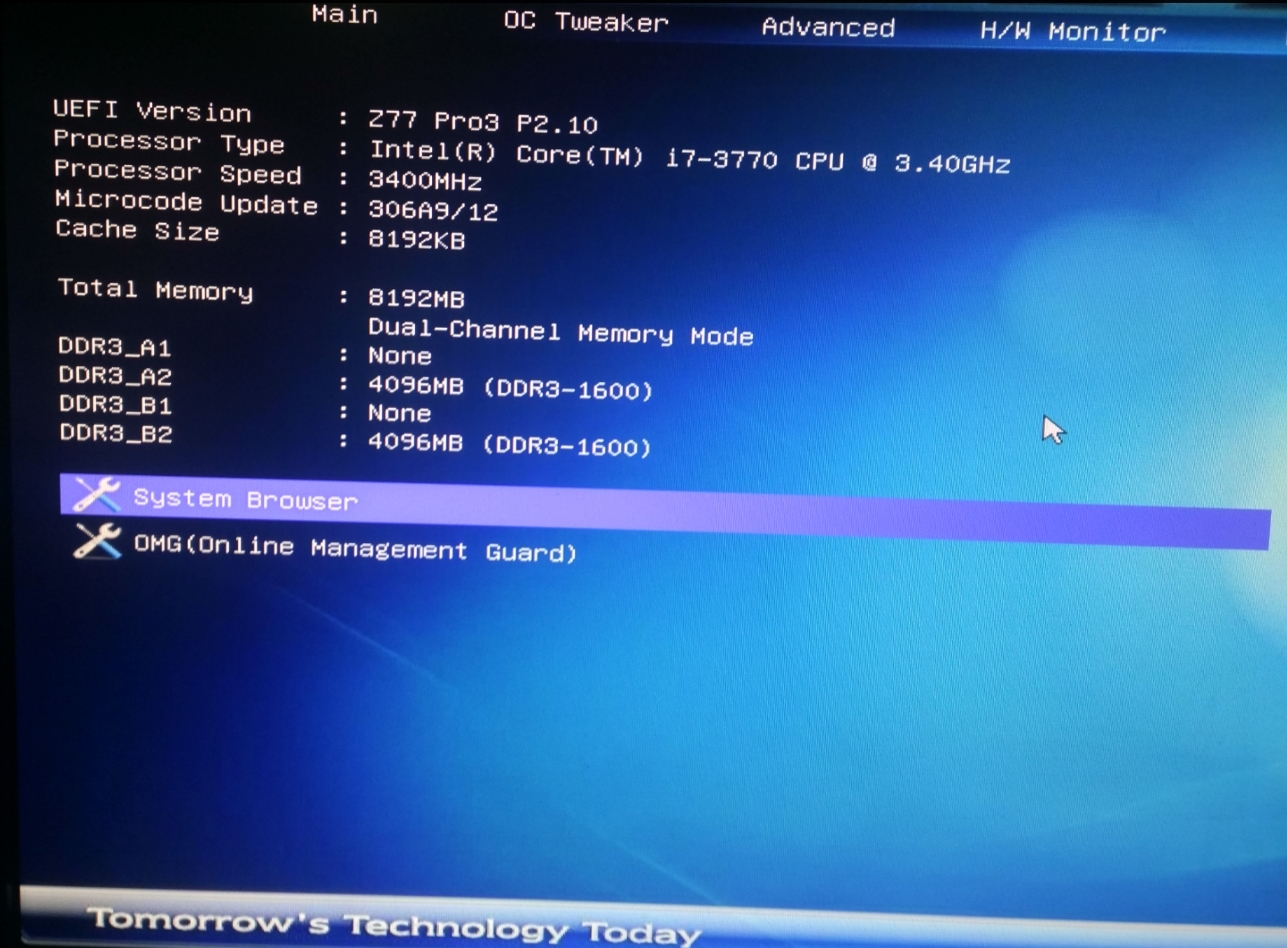Click the OMG wrench icon

pos(99,541)
